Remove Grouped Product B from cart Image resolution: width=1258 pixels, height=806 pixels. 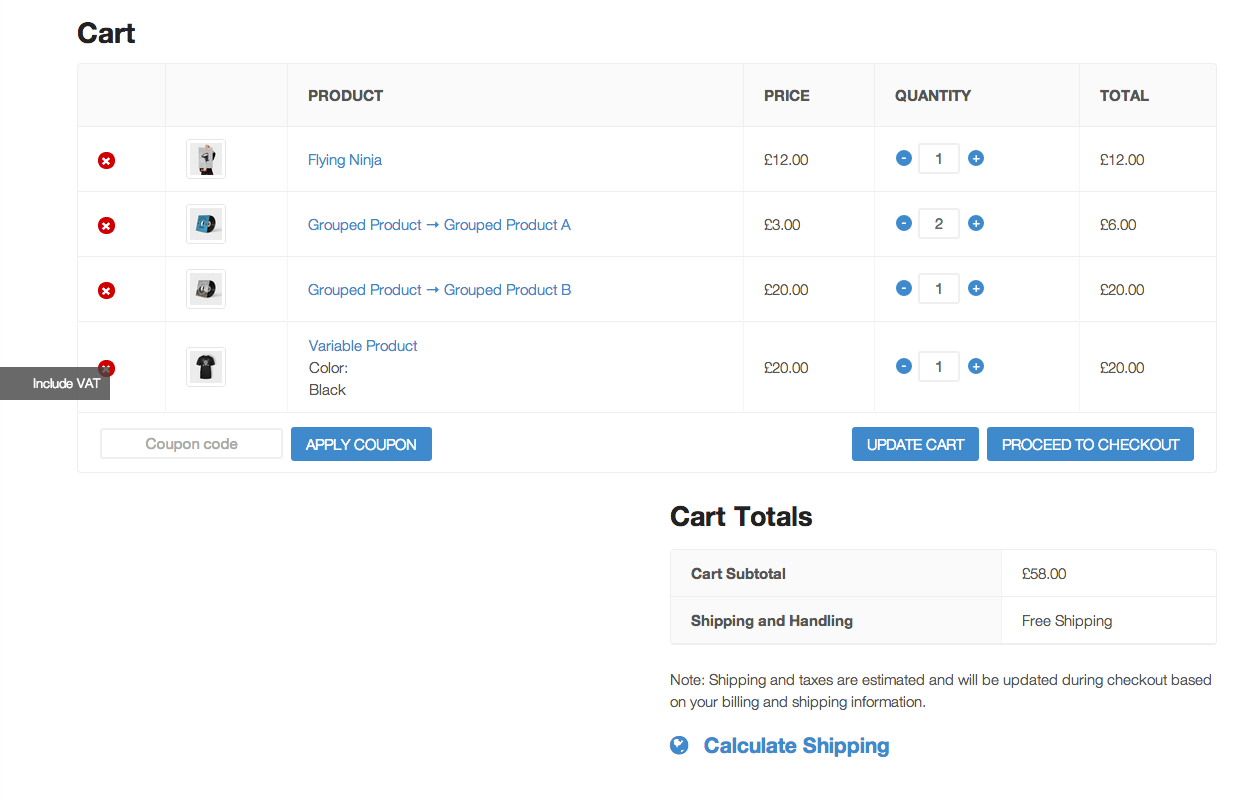106,290
